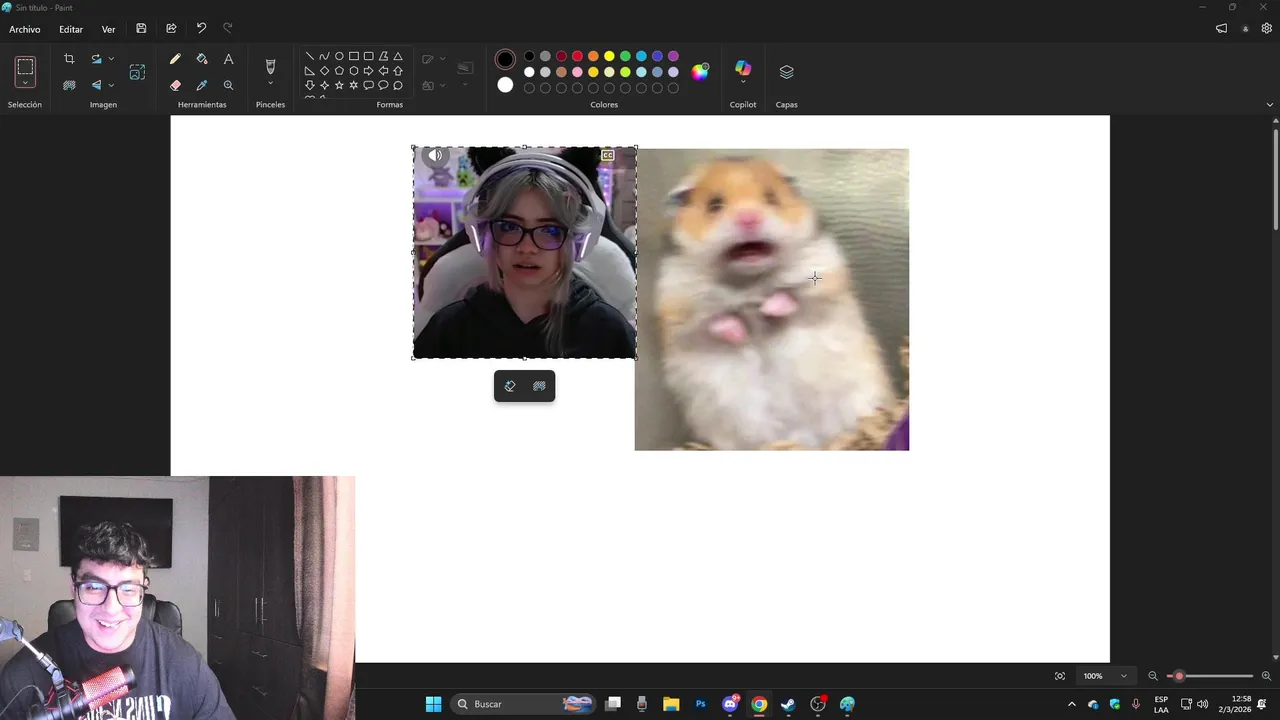Click the Rotate image icon

pyautogui.click(x=96, y=59)
